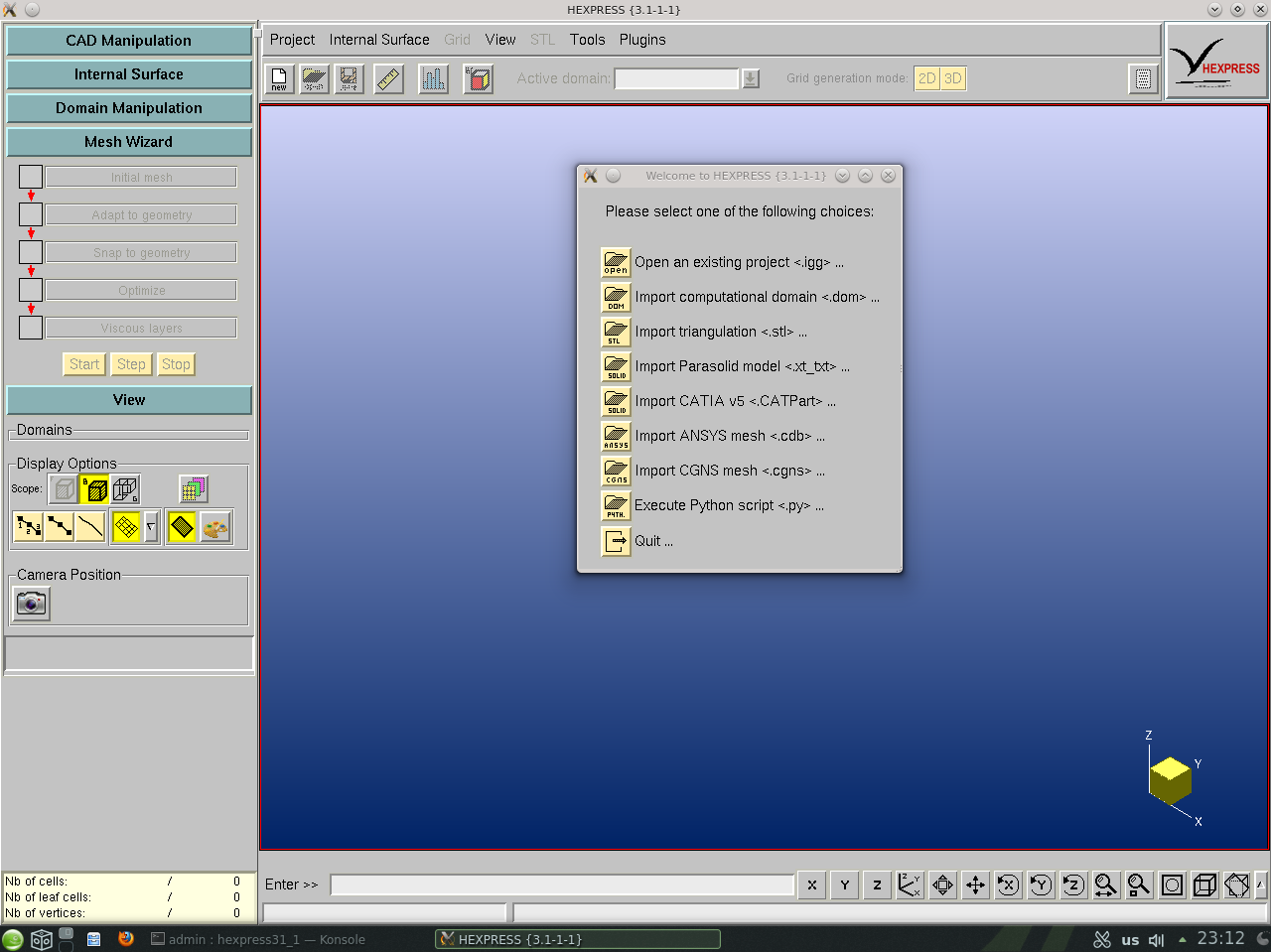Viewport: 1271px width, 952px height.
Task: Select the ruler measurement tool icon
Action: [x=389, y=78]
